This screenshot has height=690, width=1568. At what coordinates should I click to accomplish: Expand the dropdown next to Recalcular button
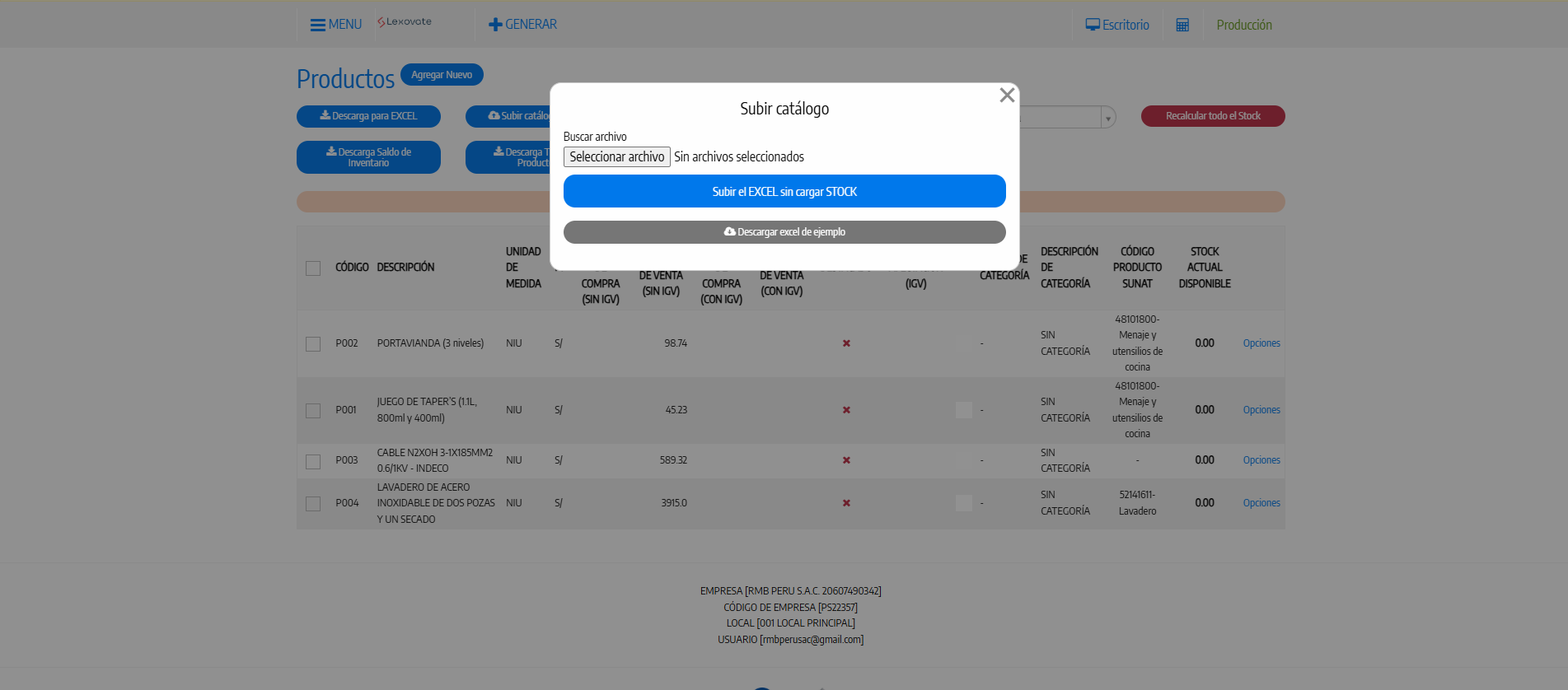click(x=1108, y=118)
